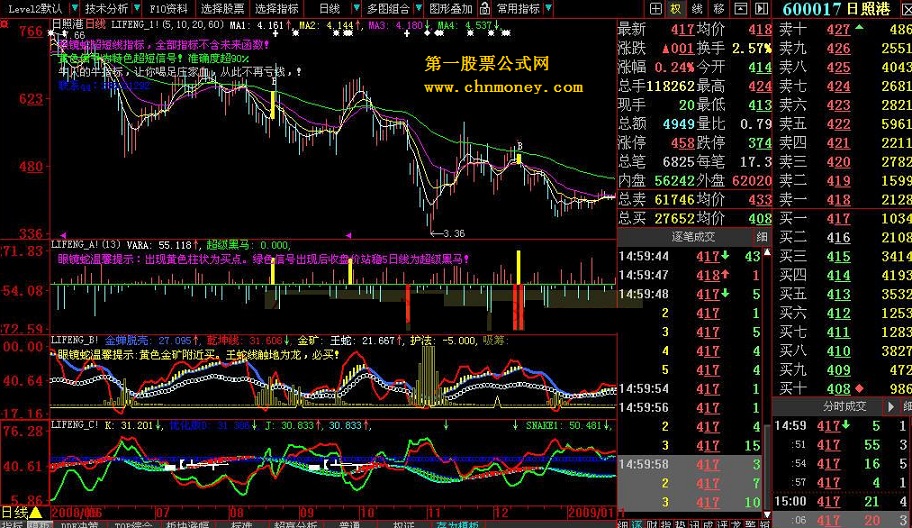Click the lock icon next to 图形叠加
This screenshot has height=528, width=912.
click(x=484, y=8)
